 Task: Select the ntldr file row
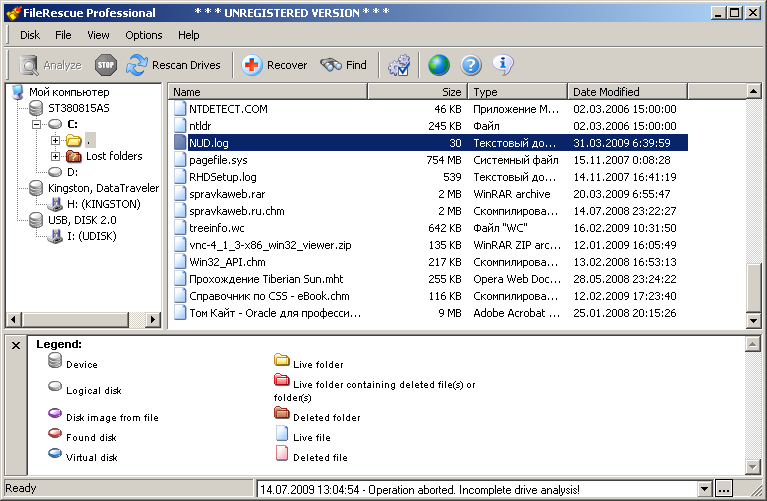pos(429,126)
